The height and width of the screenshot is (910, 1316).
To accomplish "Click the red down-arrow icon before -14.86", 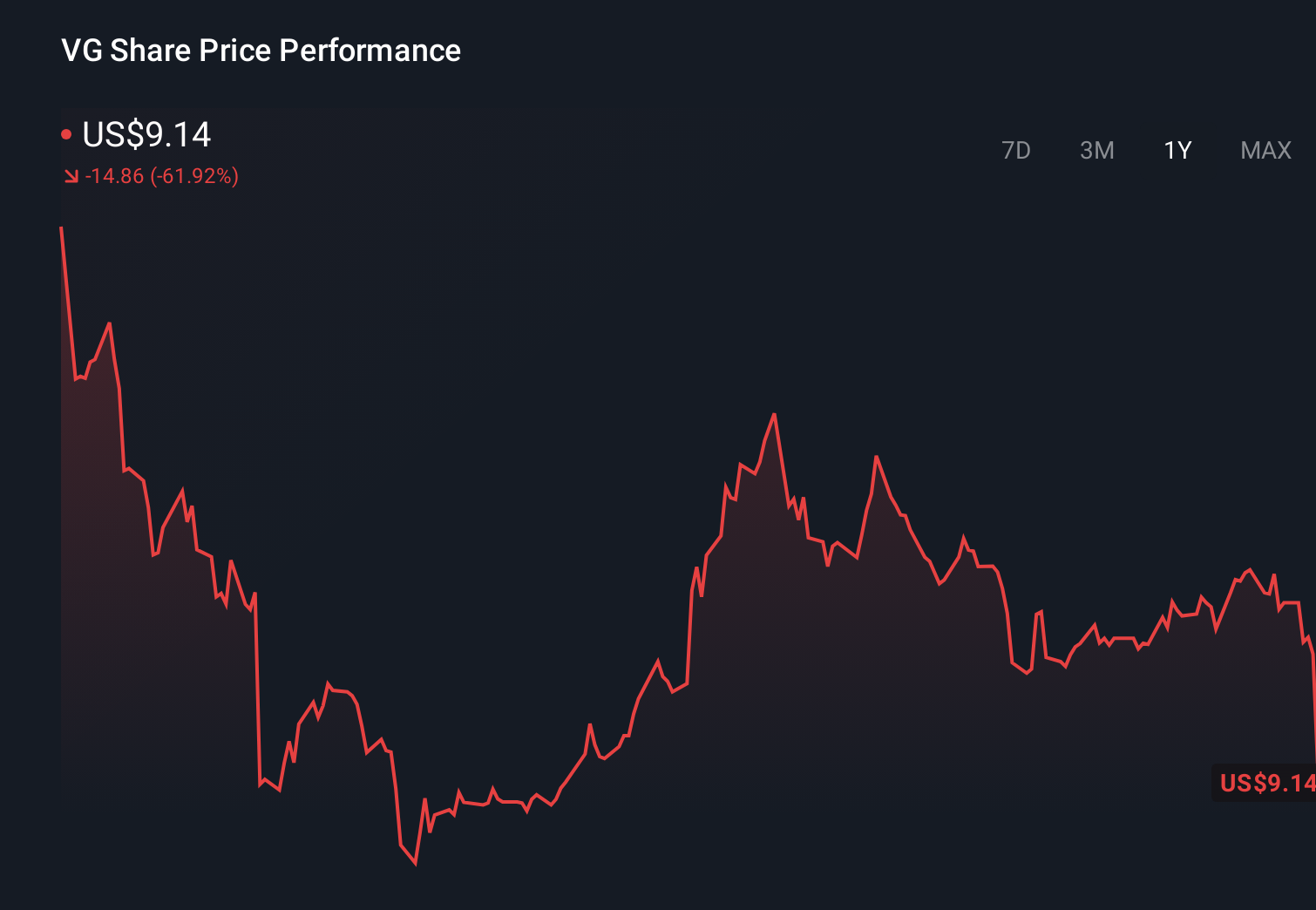I will (71, 177).
